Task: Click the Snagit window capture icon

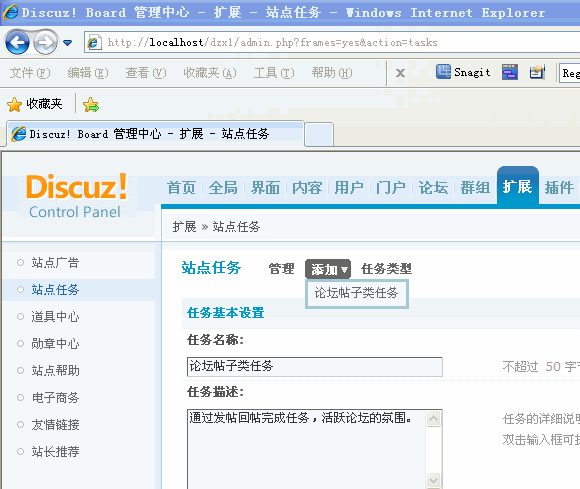Action: pyautogui.click(x=510, y=72)
